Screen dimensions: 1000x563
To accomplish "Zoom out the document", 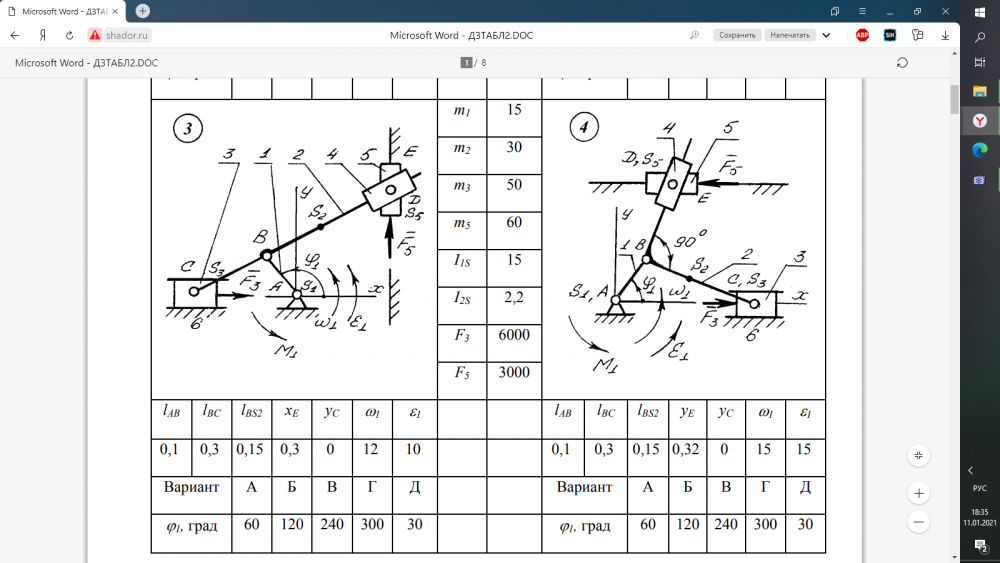I will point(918,522).
